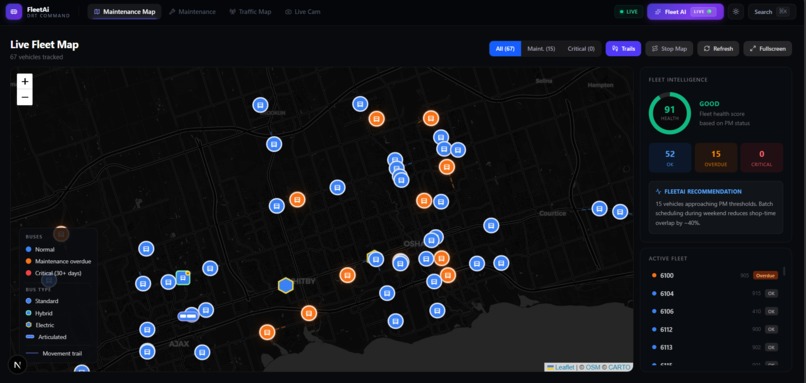
Task: Refresh the live fleet map
Action: point(718,49)
